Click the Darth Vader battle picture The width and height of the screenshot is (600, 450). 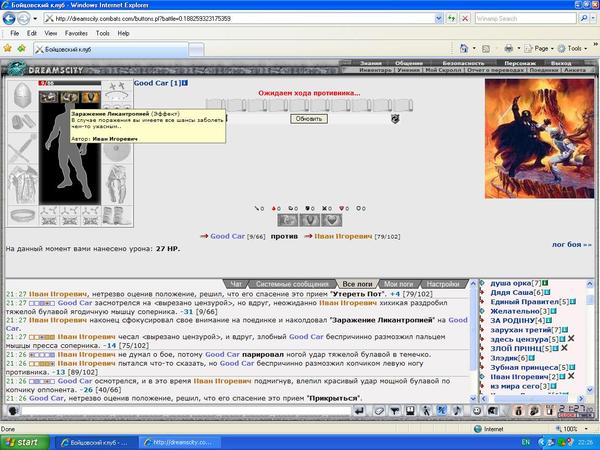539,139
